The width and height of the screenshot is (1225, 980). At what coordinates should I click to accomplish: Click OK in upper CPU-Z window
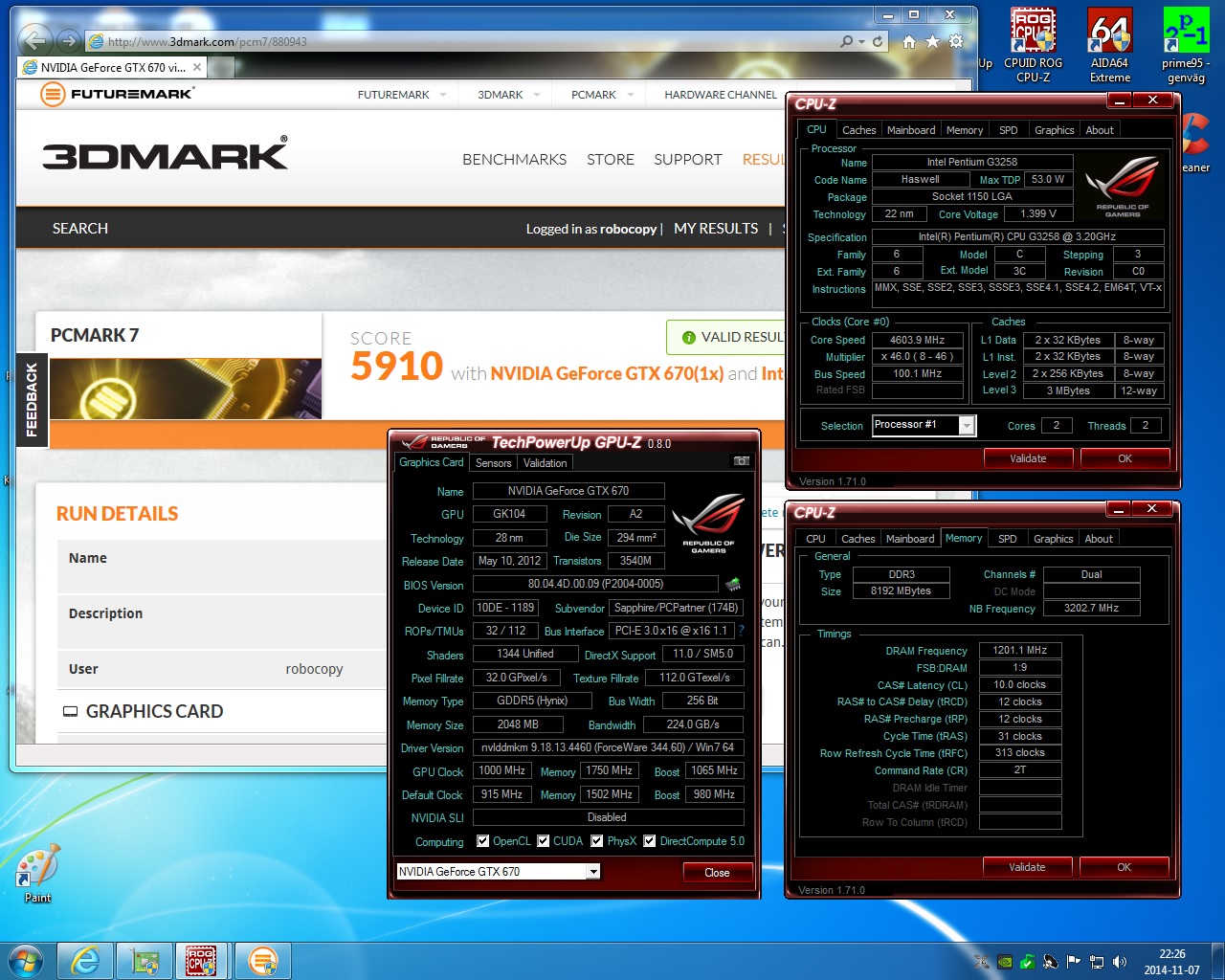[1125, 458]
